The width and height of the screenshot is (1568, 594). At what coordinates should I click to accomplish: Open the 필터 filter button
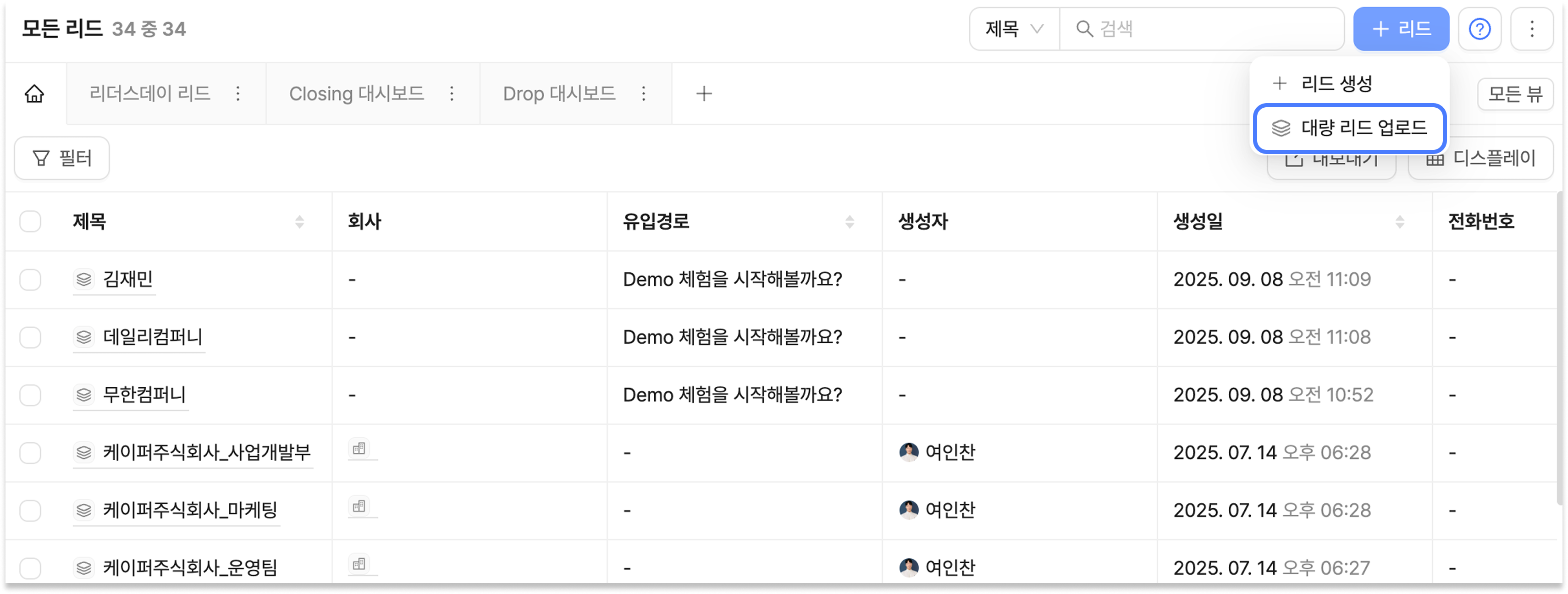(62, 158)
